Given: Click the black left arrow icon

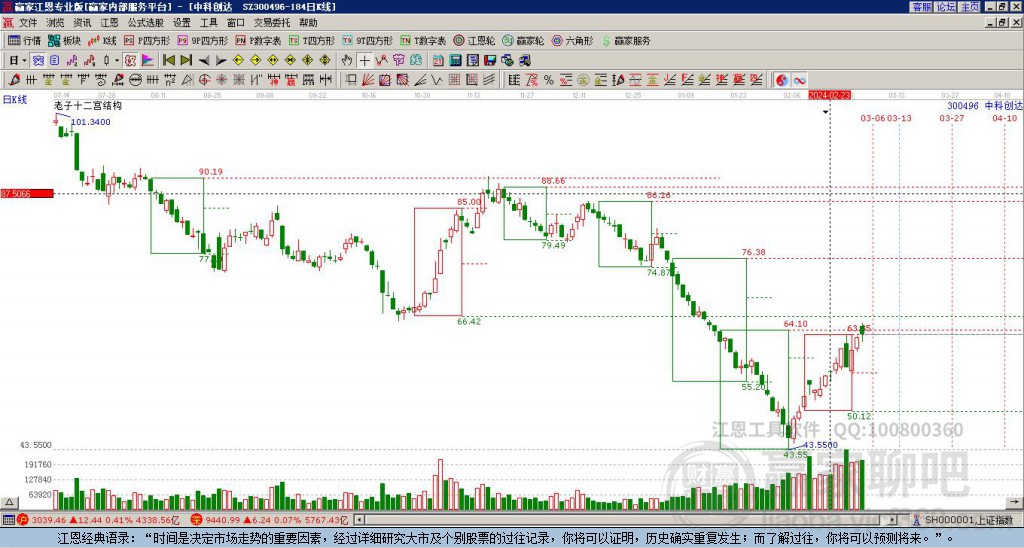Looking at the screenshot, I should pos(204,61).
